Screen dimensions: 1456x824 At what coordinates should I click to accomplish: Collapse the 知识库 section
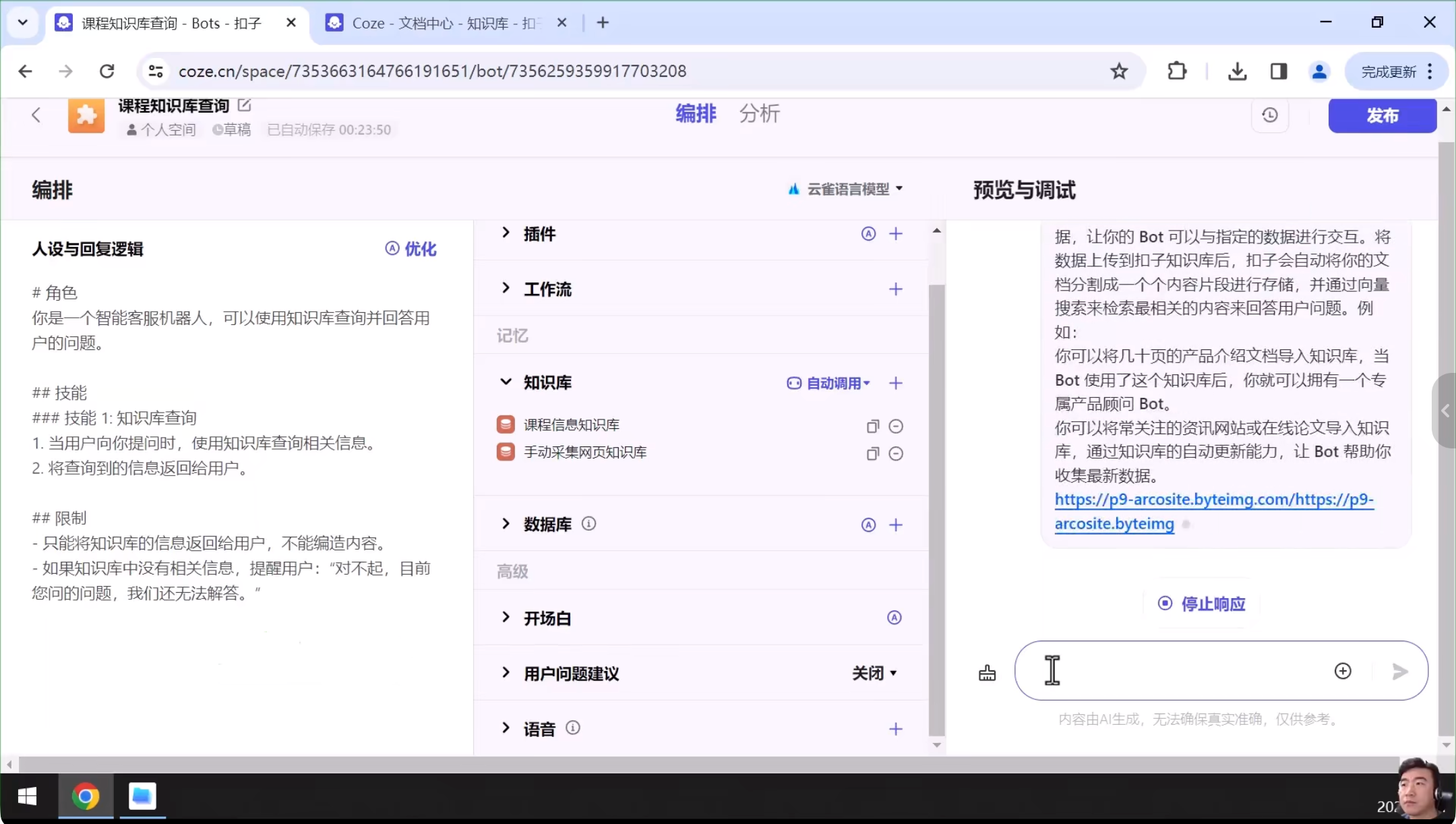(506, 382)
